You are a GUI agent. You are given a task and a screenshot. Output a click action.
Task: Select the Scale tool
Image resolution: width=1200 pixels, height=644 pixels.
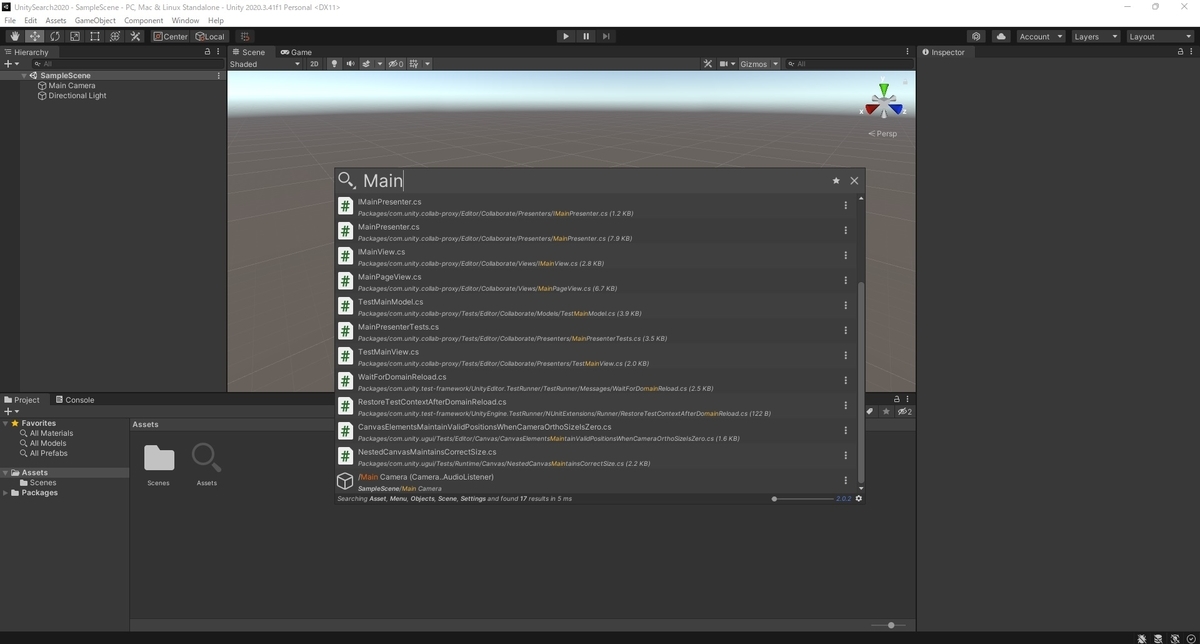coord(75,36)
